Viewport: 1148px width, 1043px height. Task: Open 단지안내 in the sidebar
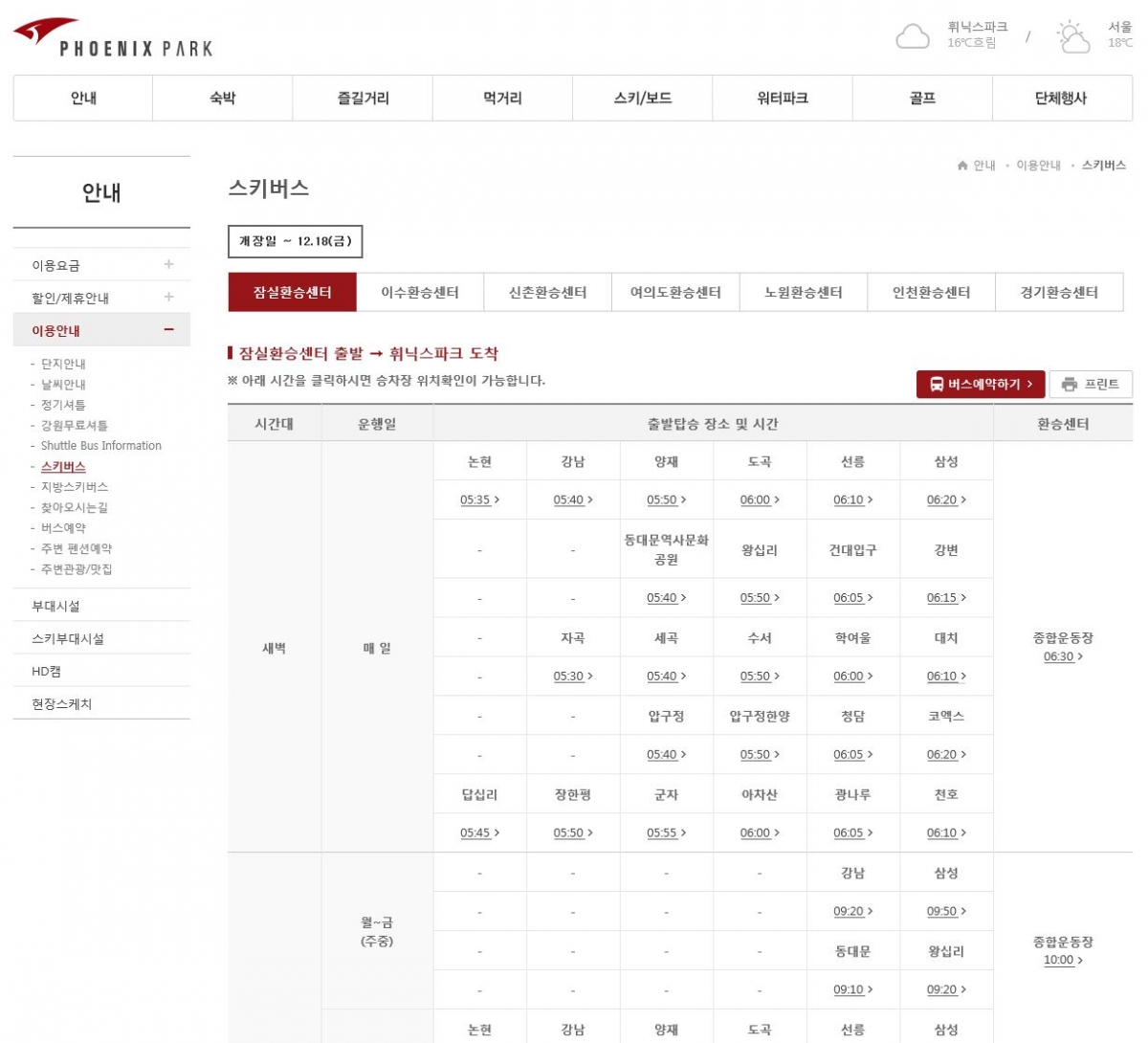(63, 364)
